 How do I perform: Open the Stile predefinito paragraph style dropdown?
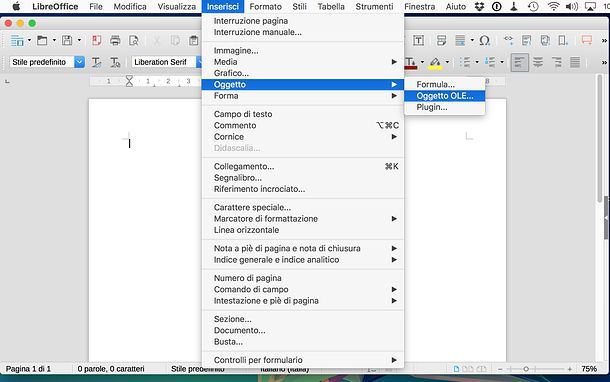coord(79,62)
